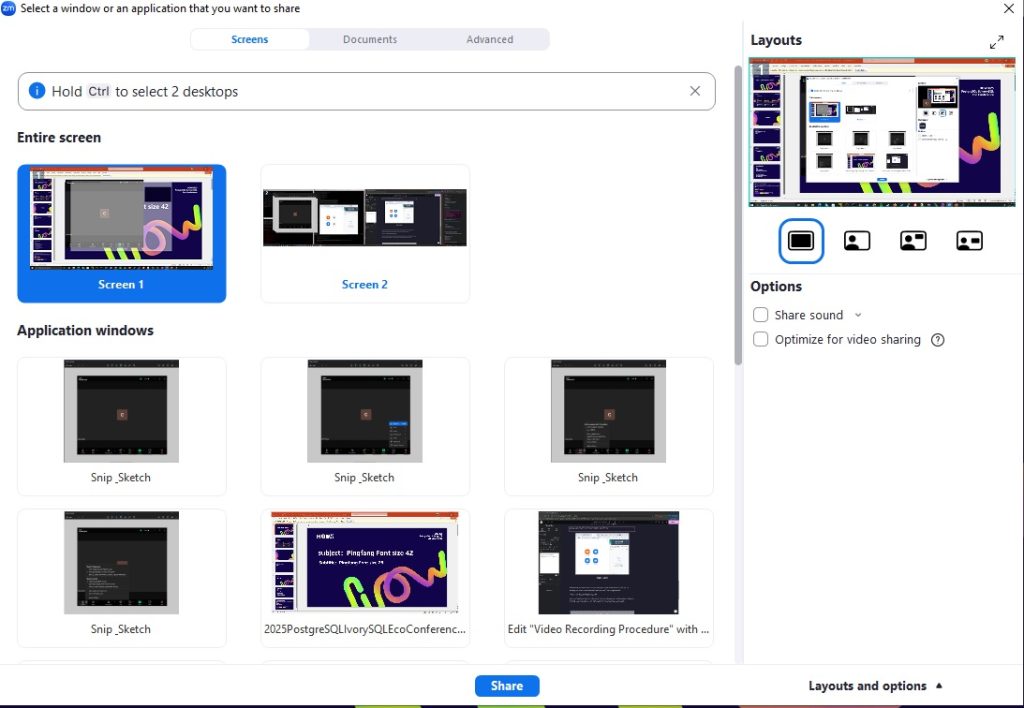This screenshot has width=1024, height=708.
Task: Open the Share sound options dropdown arrow
Action: point(858,315)
